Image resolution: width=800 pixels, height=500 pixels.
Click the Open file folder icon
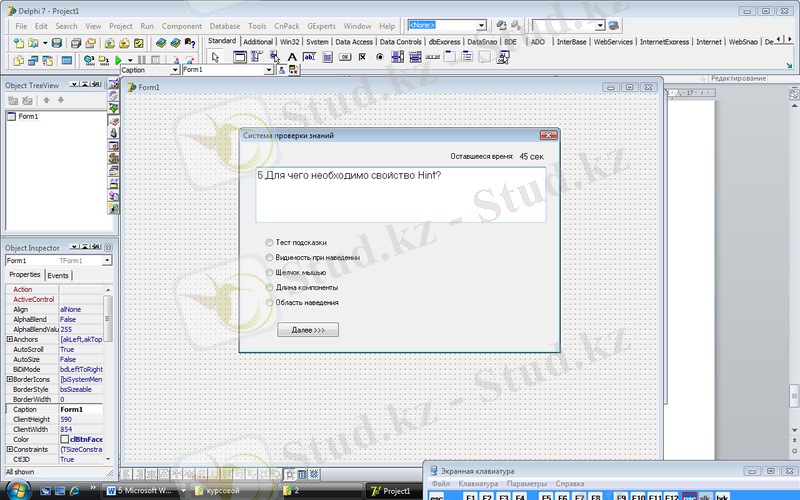click(x=33, y=43)
